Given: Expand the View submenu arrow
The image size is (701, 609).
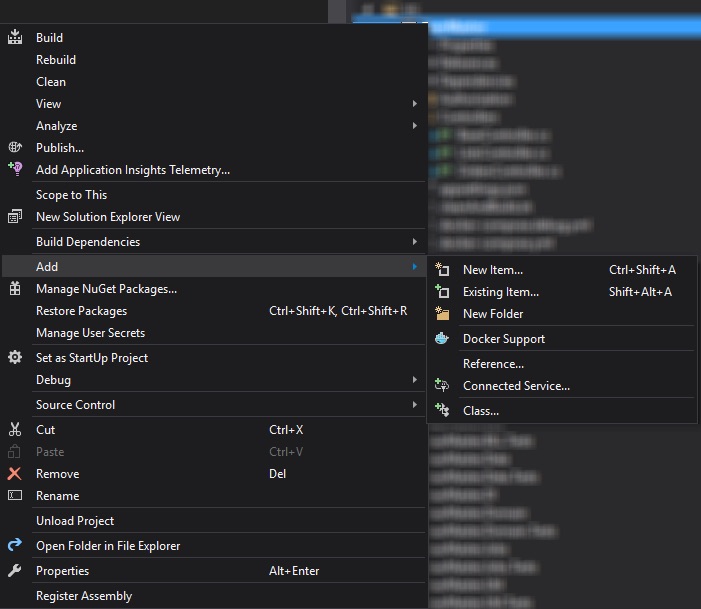Looking at the screenshot, I should (414, 104).
